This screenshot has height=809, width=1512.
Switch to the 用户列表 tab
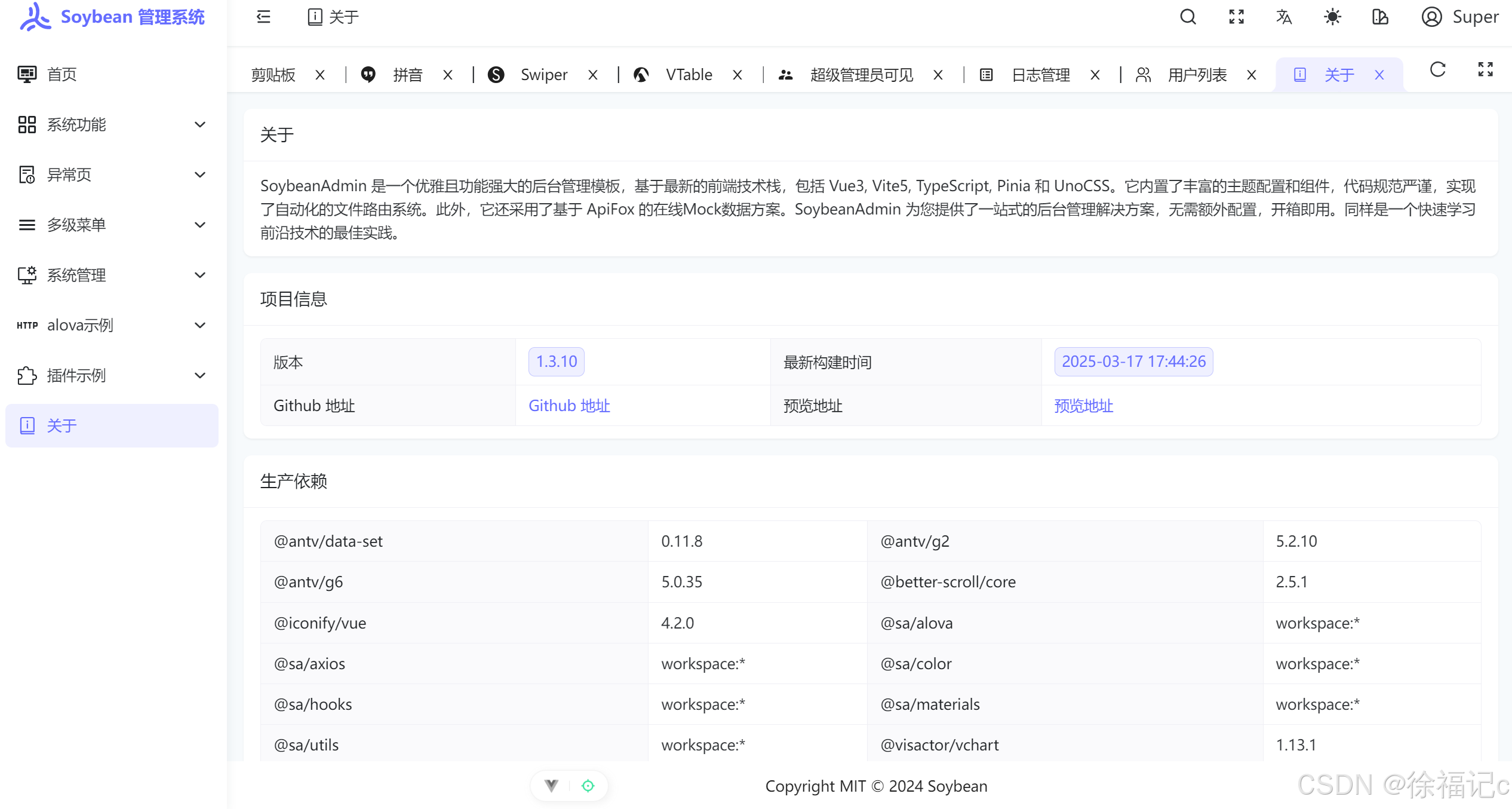[x=1197, y=75]
